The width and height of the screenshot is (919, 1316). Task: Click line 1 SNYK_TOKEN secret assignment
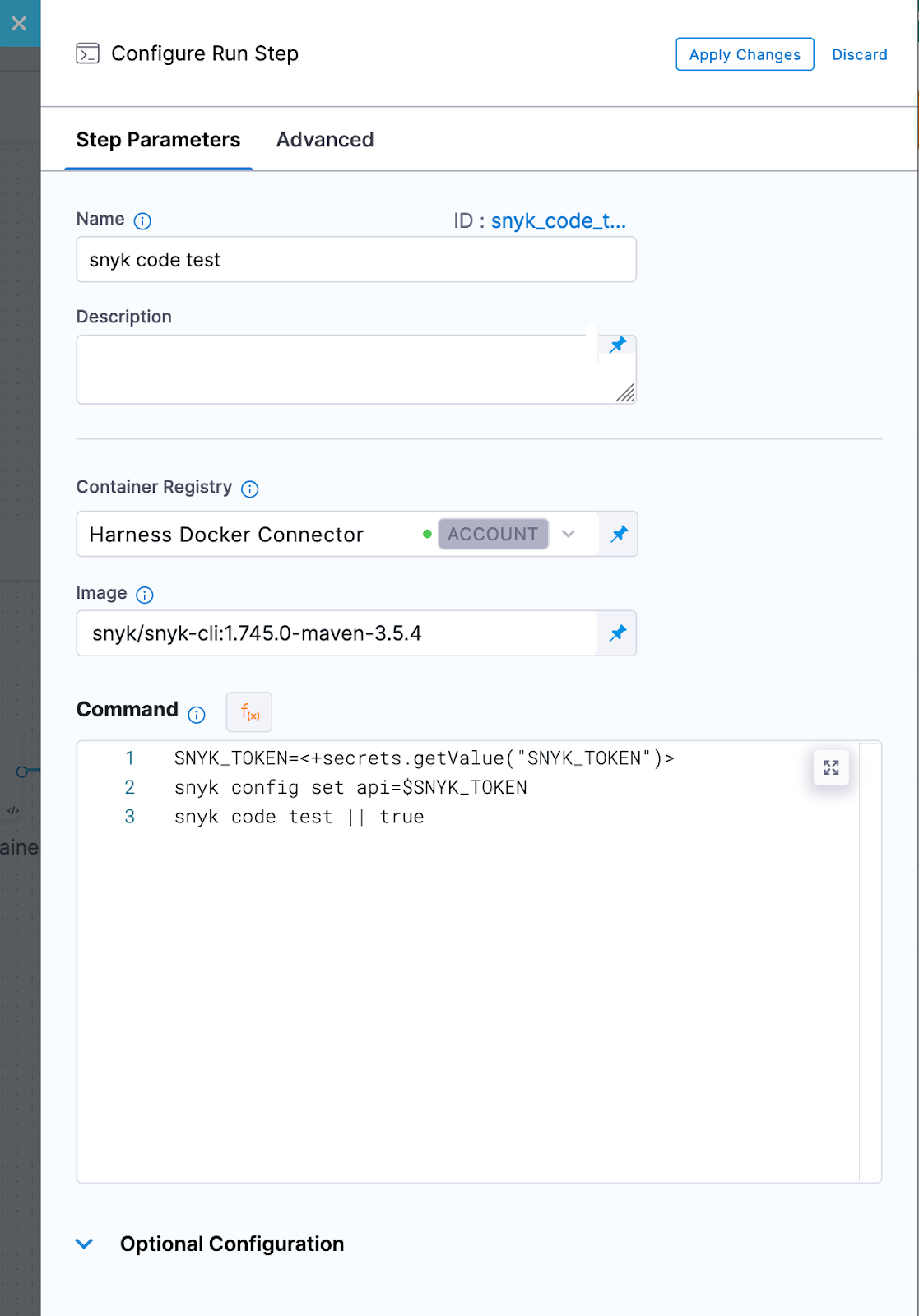[x=425, y=758]
